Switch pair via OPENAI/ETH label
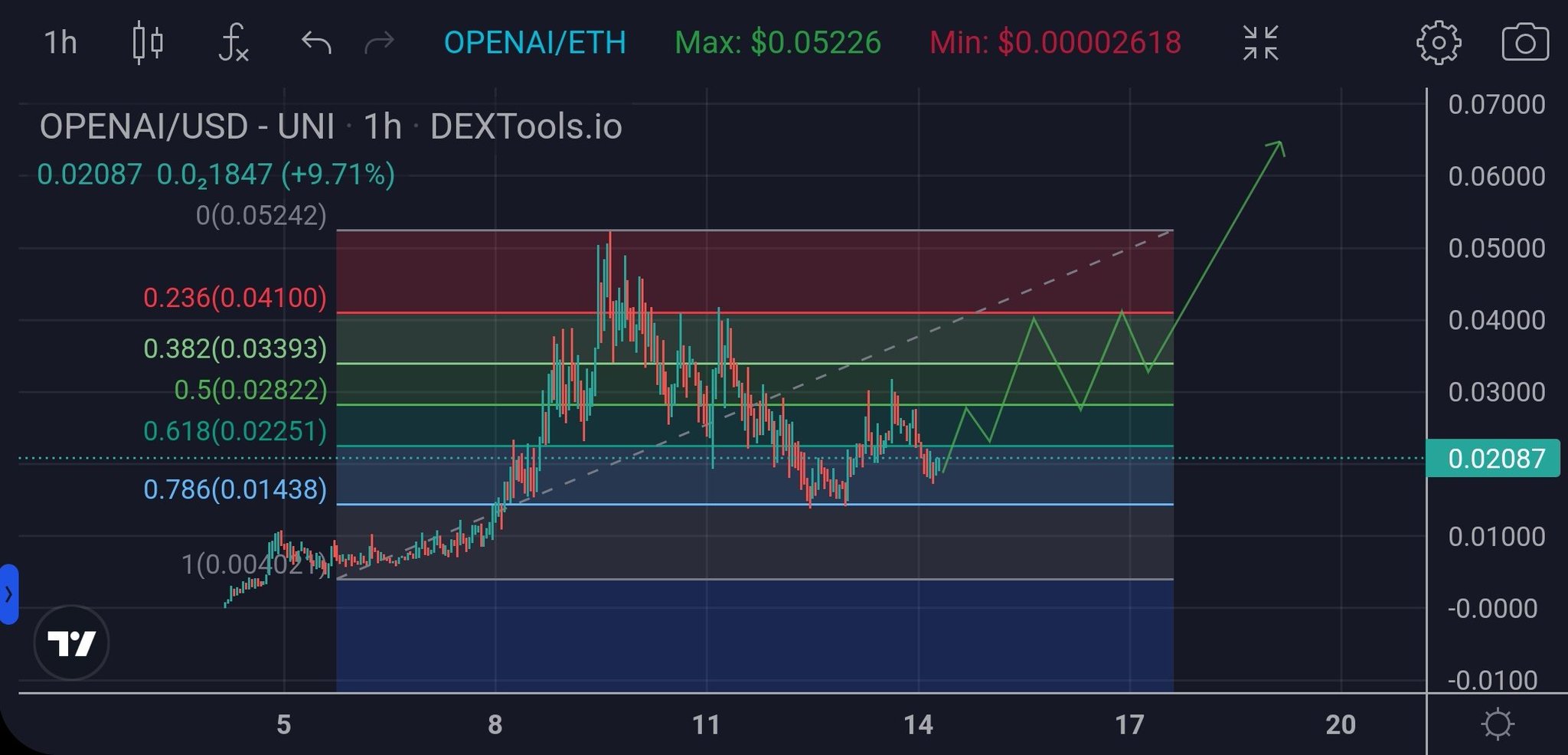Screen dimensions: 1568x755 [535, 42]
